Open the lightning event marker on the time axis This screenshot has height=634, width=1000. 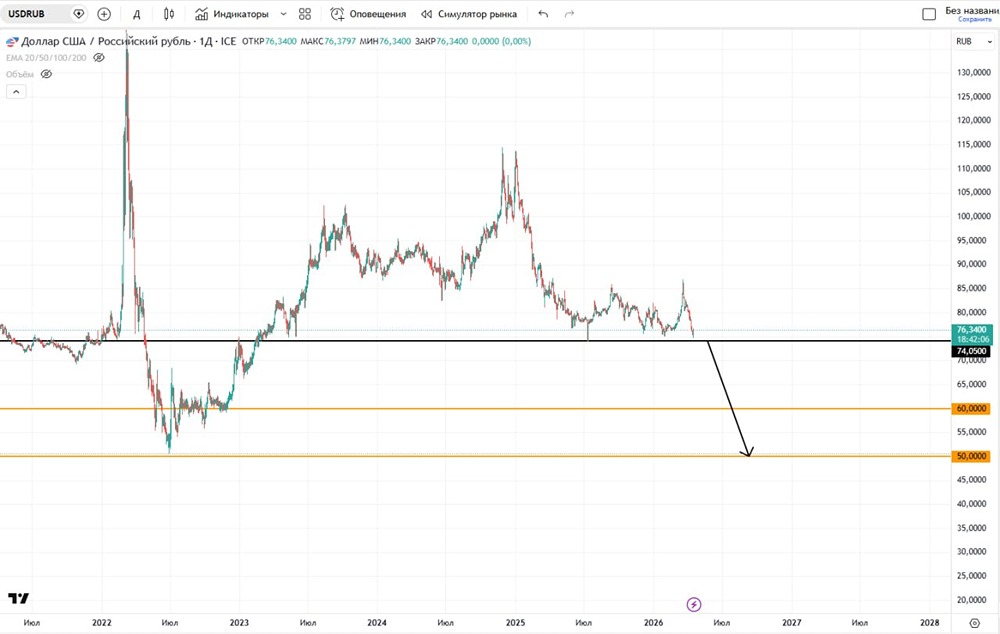694,604
